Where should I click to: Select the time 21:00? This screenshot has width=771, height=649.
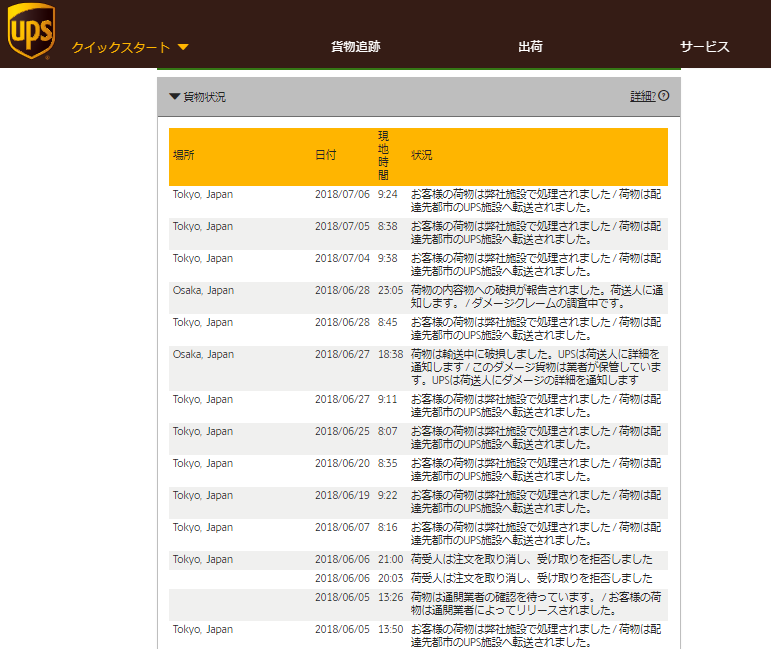click(390, 559)
